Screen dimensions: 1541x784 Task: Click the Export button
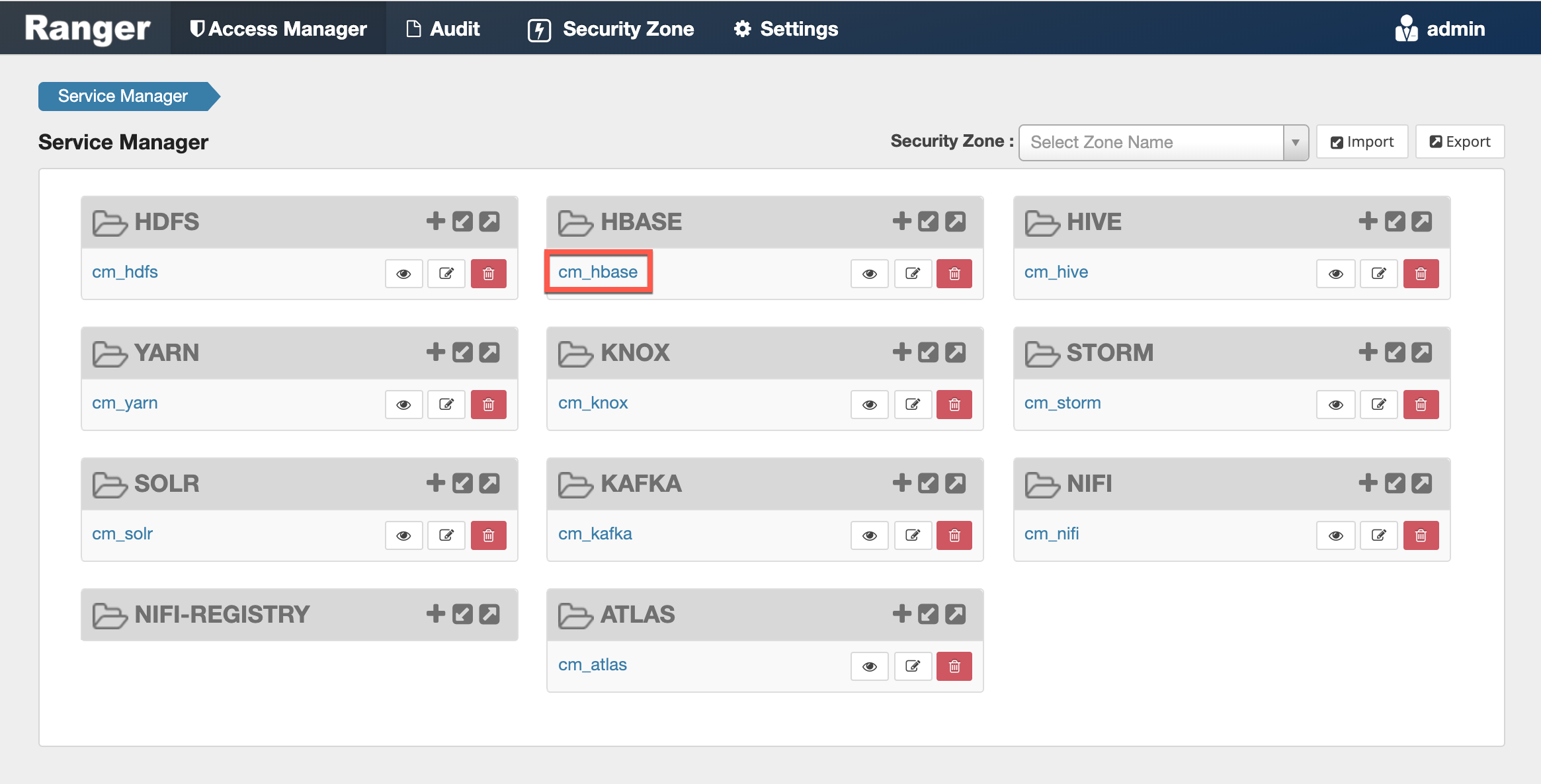(x=1460, y=141)
